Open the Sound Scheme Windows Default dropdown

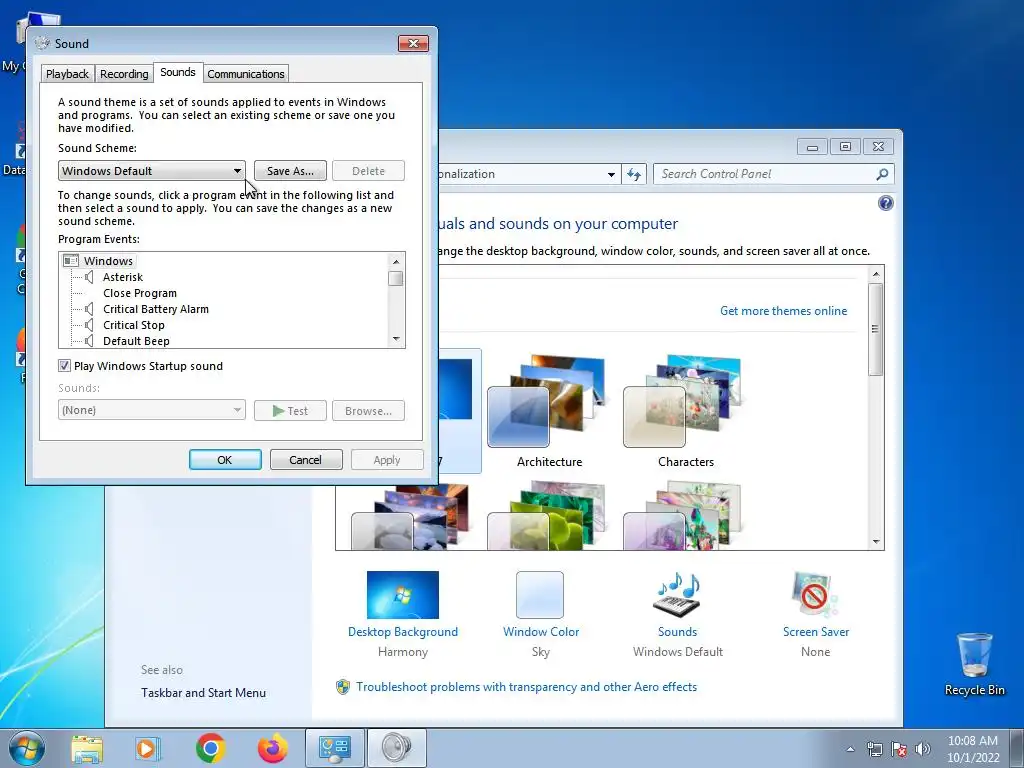pyautogui.click(x=152, y=171)
